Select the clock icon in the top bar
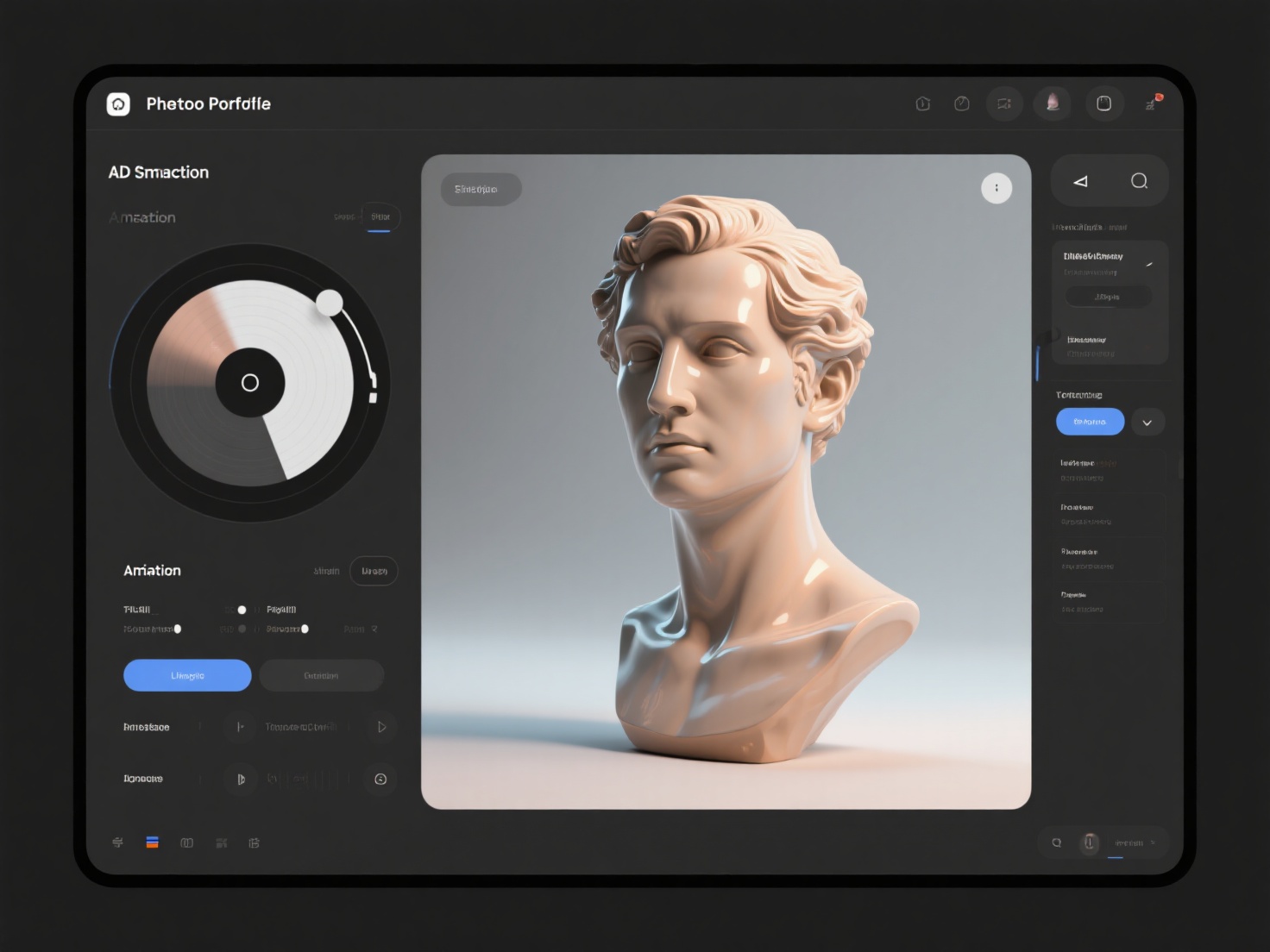 961,103
